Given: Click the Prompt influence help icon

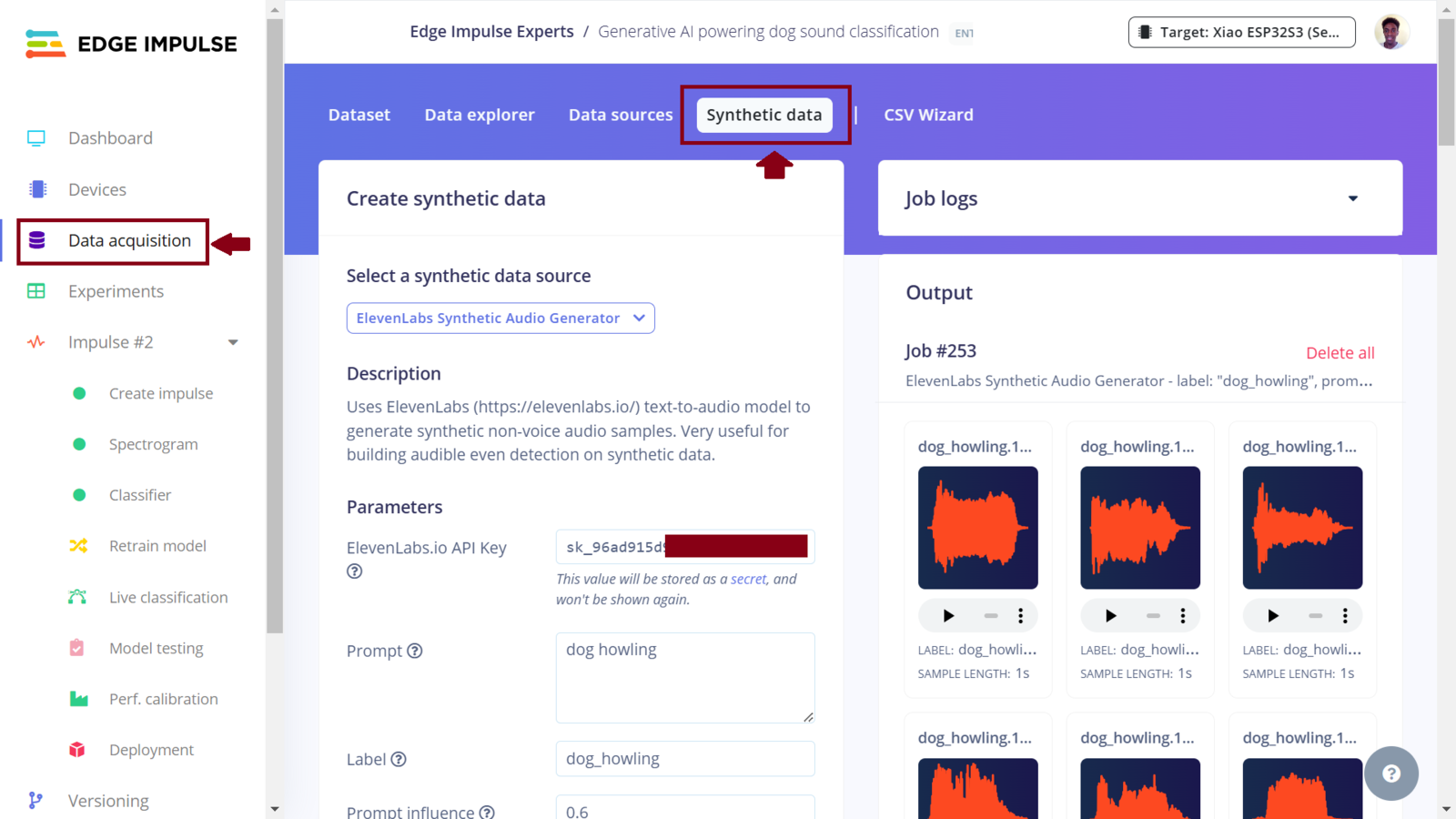Looking at the screenshot, I should (x=487, y=812).
